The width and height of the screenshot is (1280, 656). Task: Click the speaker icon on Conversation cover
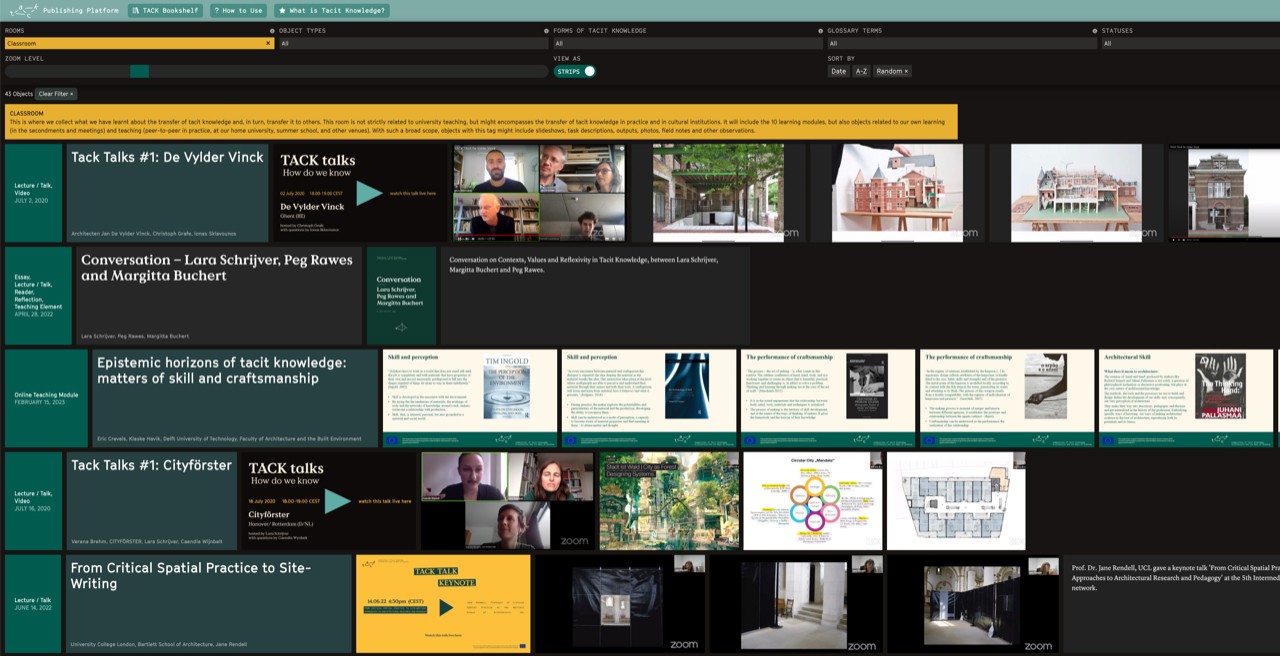401,327
